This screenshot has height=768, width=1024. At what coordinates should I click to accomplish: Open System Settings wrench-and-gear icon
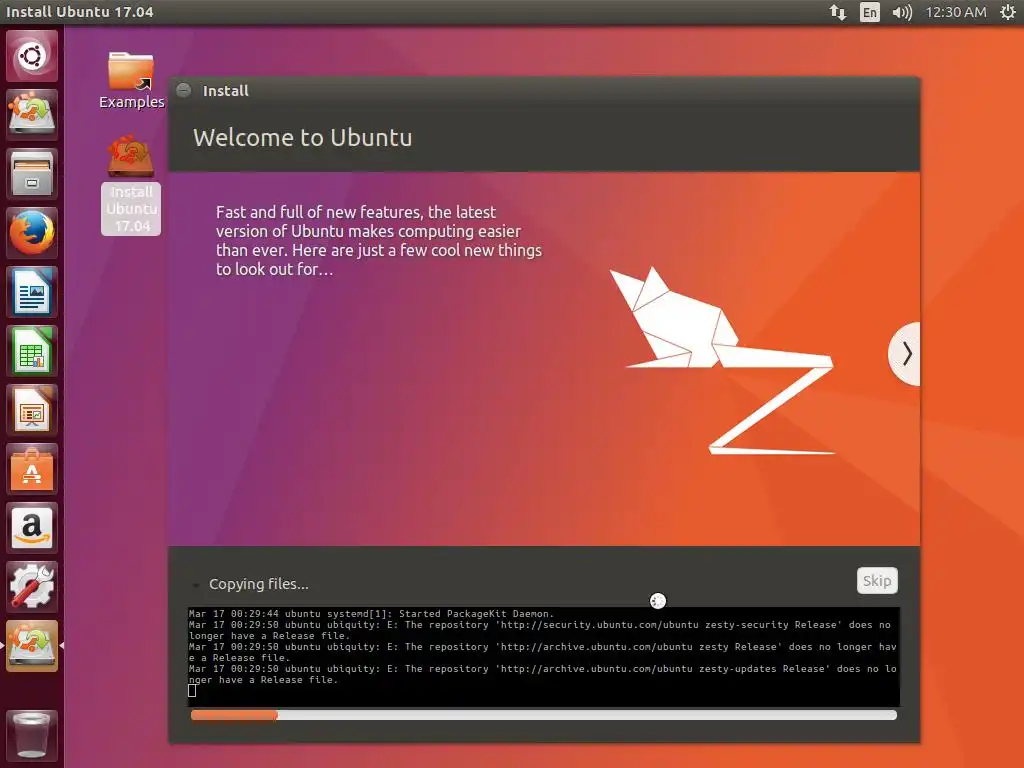coord(31,586)
